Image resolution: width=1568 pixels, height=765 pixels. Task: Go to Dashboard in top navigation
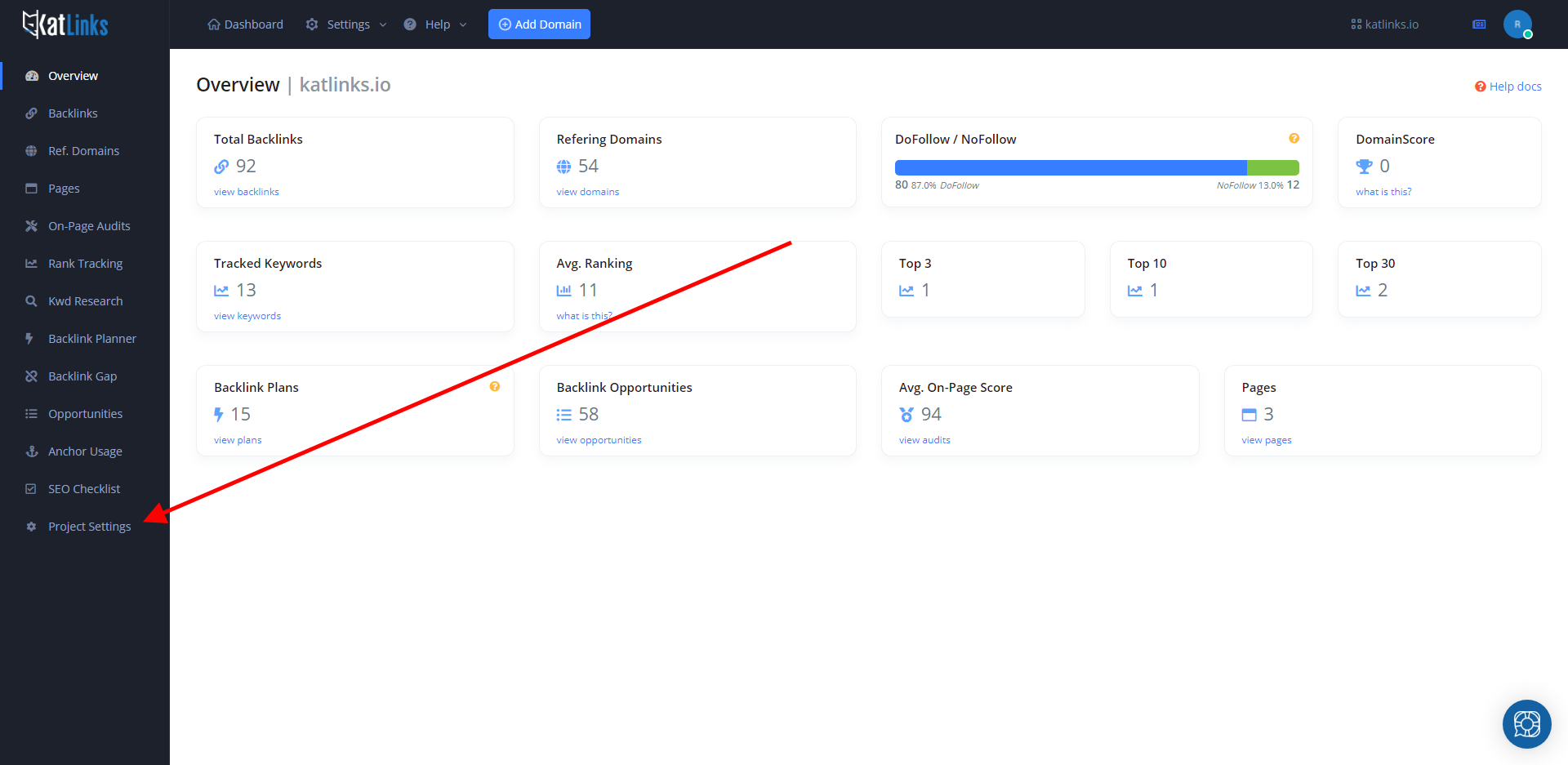pos(246,24)
